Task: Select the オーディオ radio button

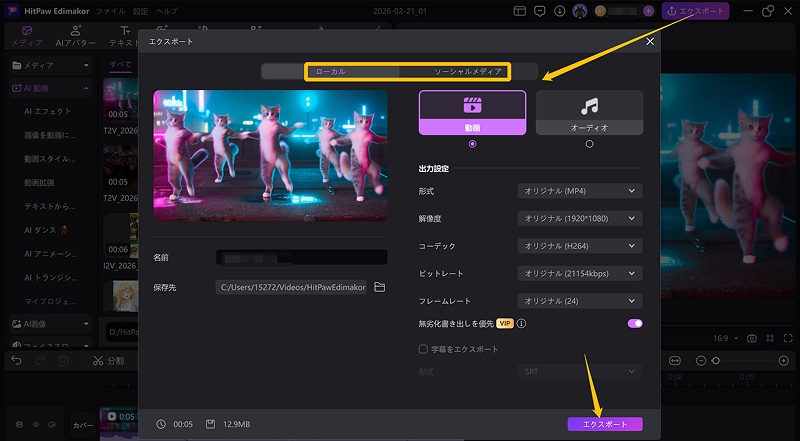Action: pyautogui.click(x=589, y=144)
